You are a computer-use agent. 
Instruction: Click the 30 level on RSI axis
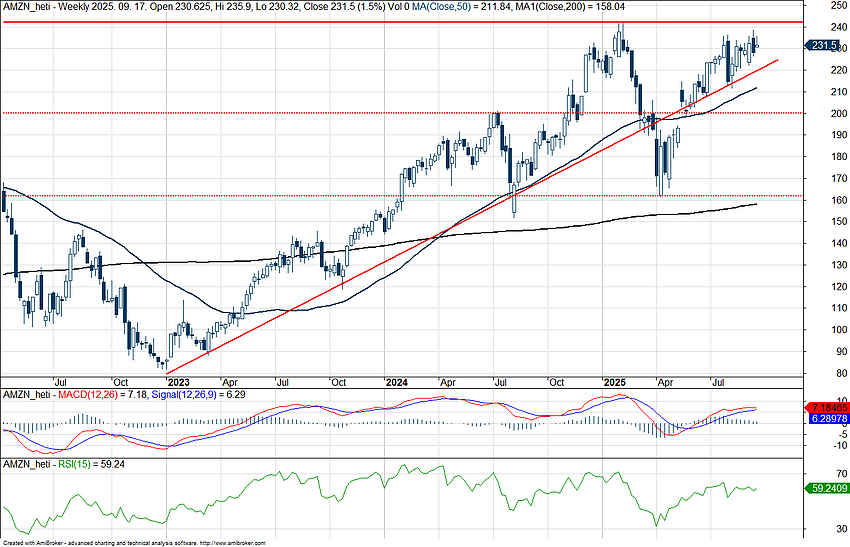841,529
